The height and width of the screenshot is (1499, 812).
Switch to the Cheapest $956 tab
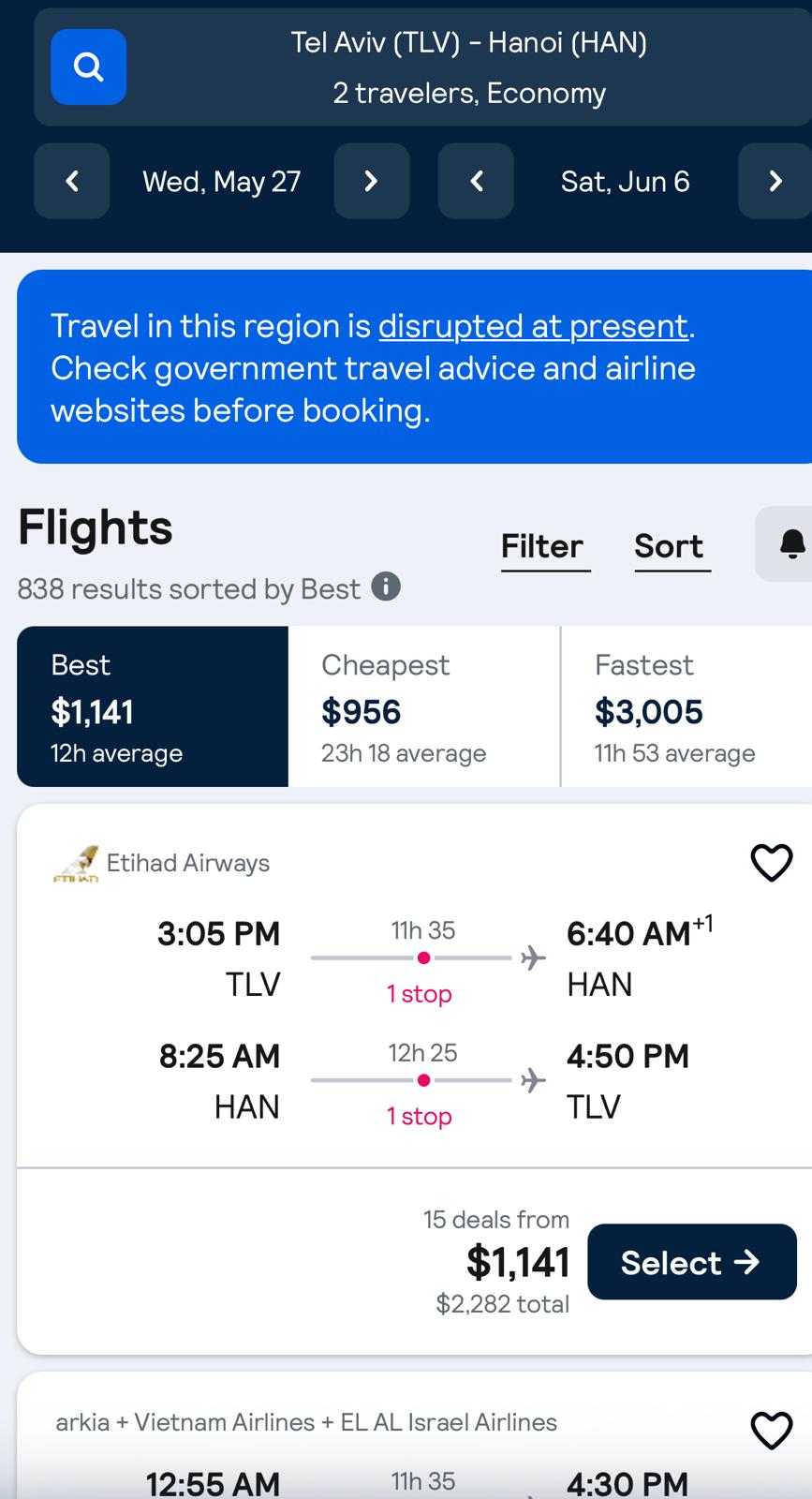point(424,706)
